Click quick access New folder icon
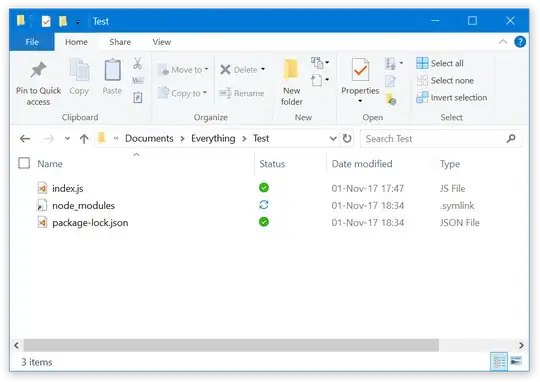Viewport: 540px width, 382px height. pyautogui.click(x=63, y=21)
